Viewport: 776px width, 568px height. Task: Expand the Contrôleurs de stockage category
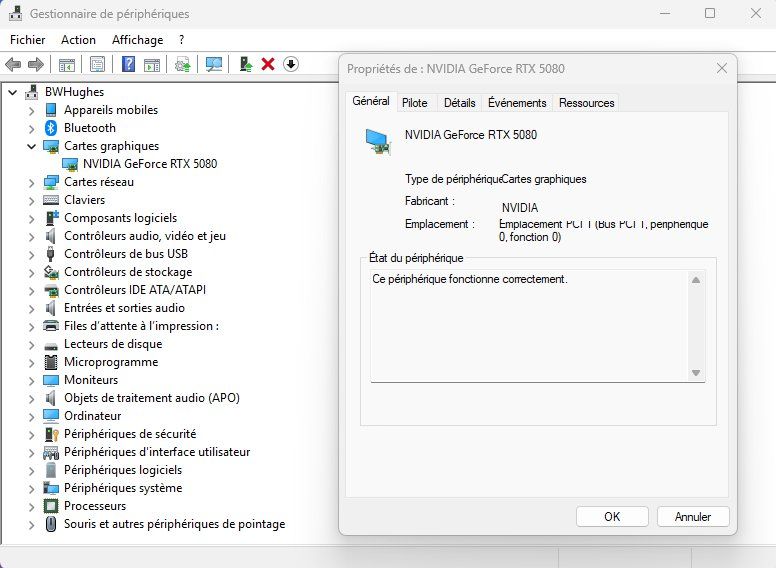coord(32,273)
